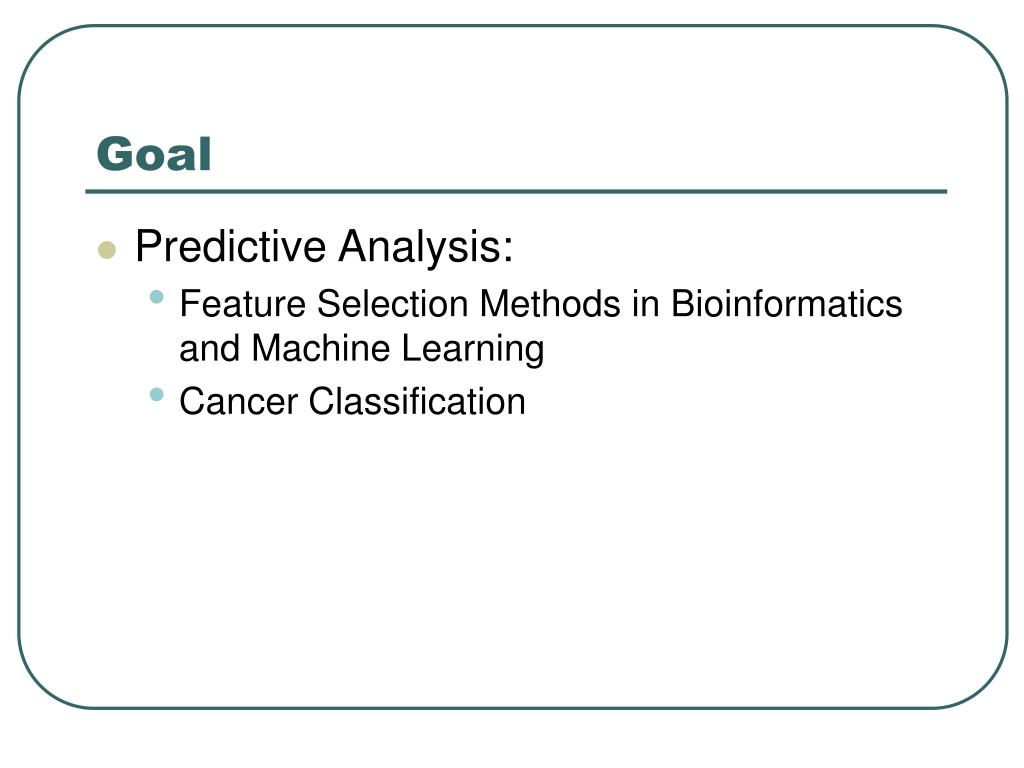Select the teal bullet before Feature Selection

tap(156, 297)
